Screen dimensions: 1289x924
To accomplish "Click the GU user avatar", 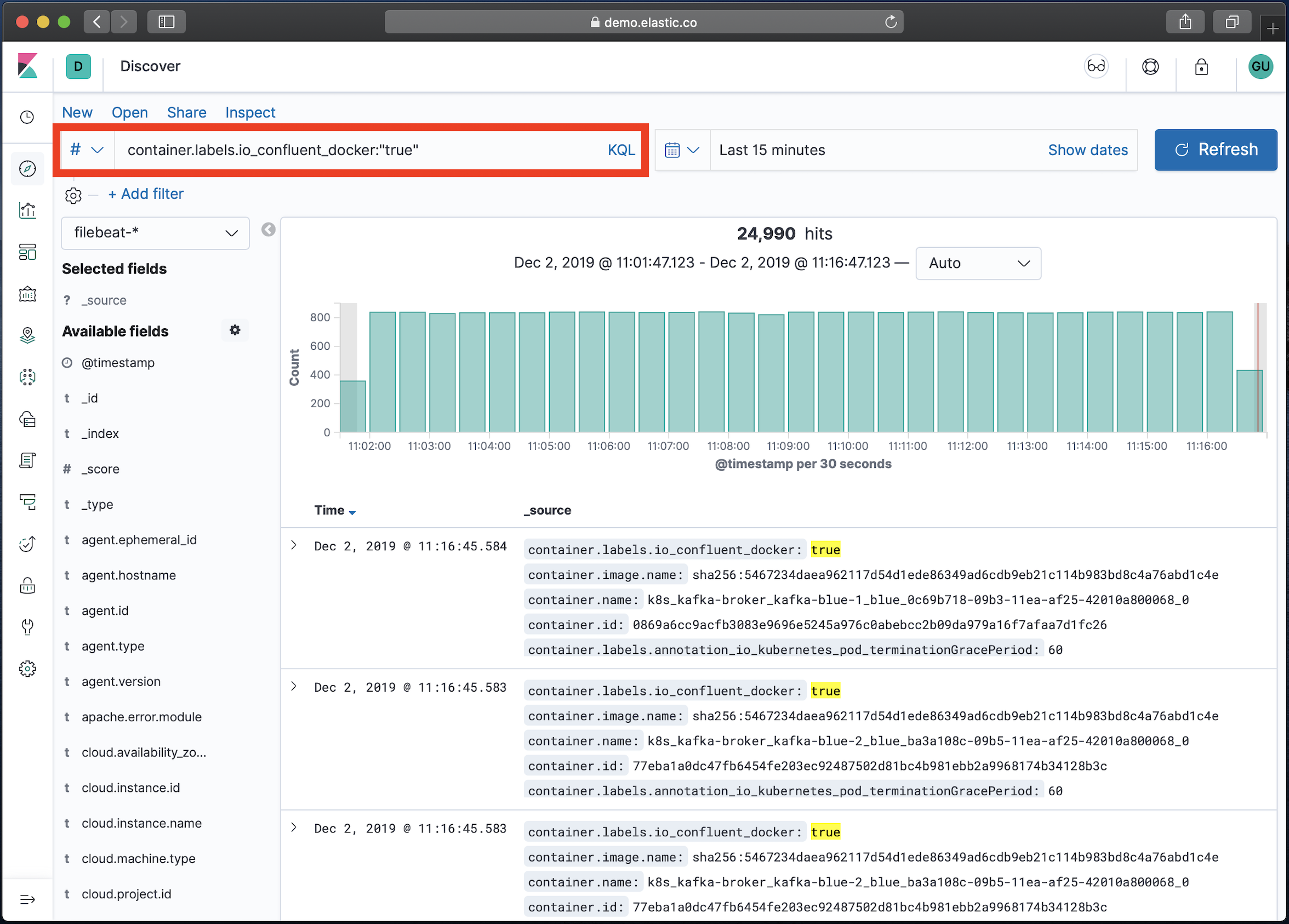I will [1261, 66].
